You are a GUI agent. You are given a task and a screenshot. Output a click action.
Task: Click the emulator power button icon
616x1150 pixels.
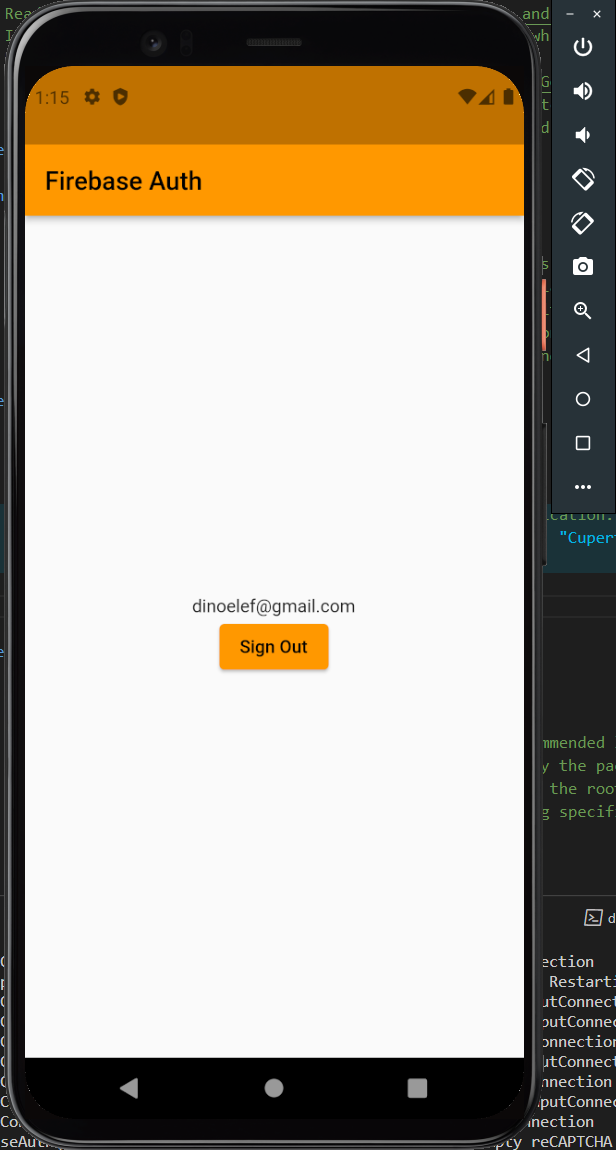pos(582,48)
